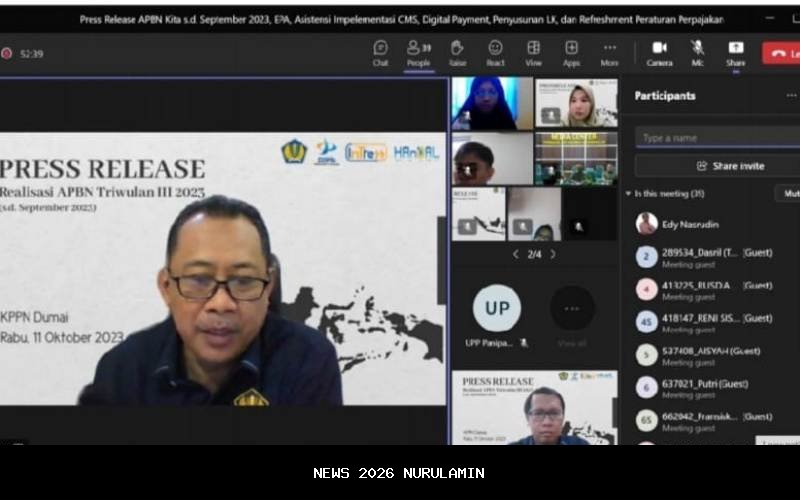Open the Apps menu
The image size is (800, 500).
pos(571,54)
